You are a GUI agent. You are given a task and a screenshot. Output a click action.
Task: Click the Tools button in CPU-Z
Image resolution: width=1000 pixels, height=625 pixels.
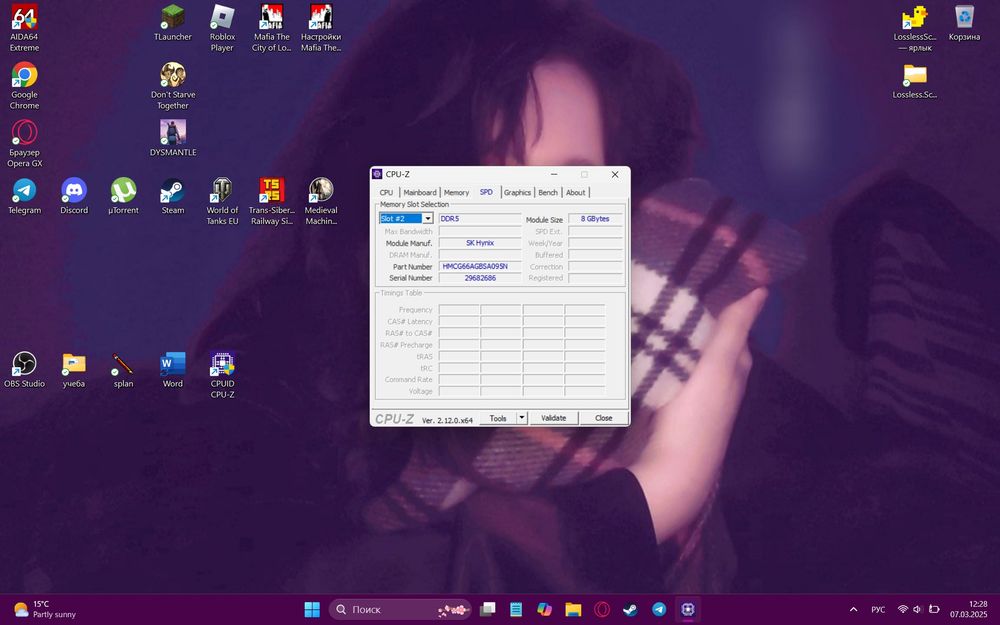coord(497,418)
